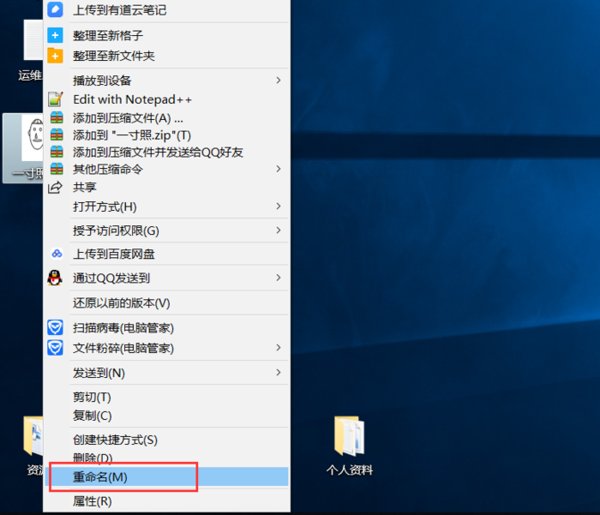
Task: Open 打开方式(H) menu entry
Action: coord(166,207)
